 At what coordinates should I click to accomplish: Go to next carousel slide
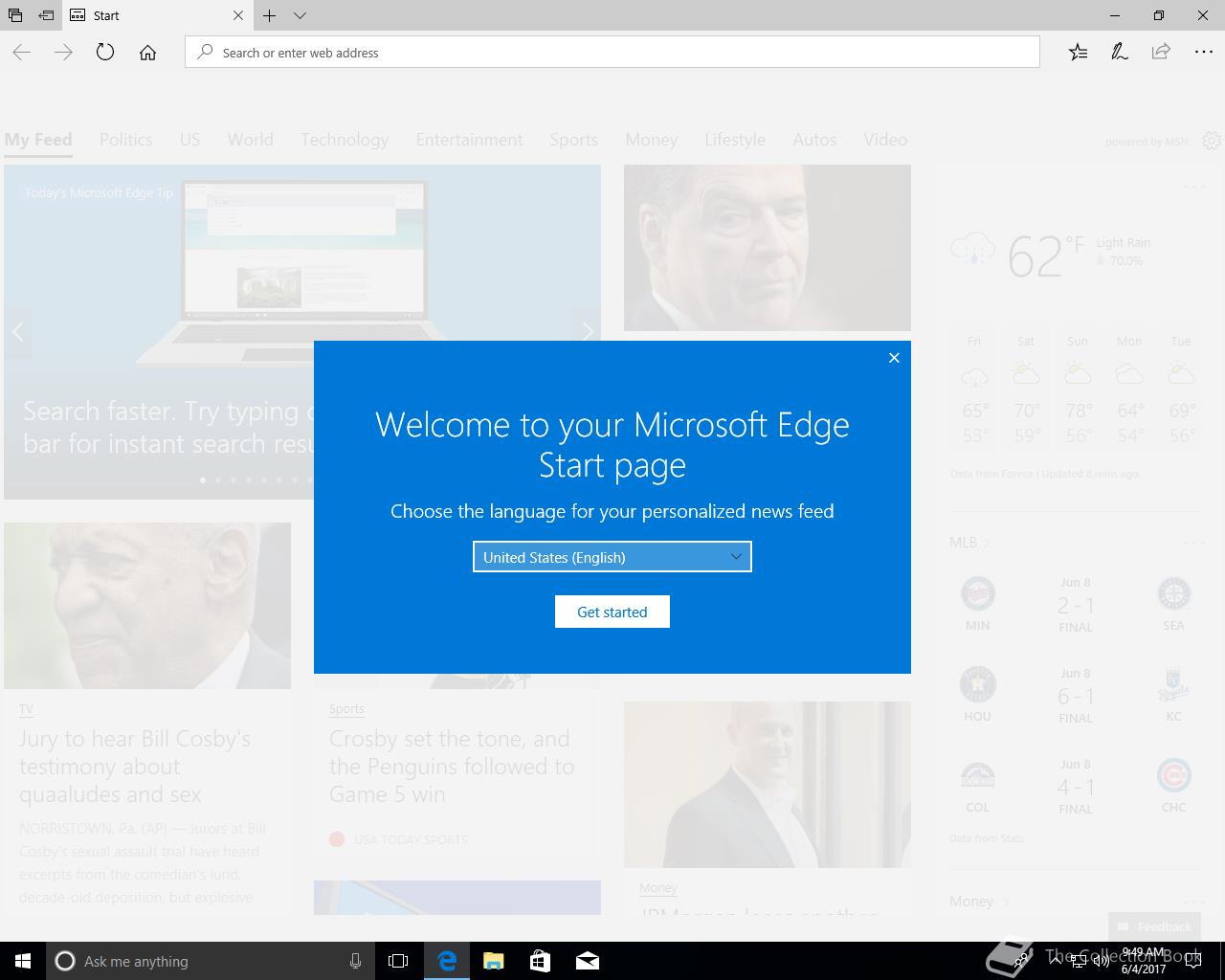(x=587, y=331)
